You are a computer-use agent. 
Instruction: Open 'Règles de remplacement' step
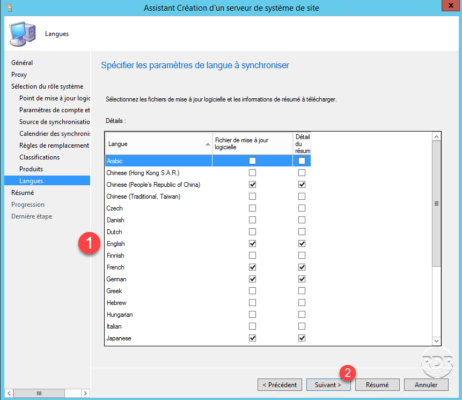coord(54,145)
